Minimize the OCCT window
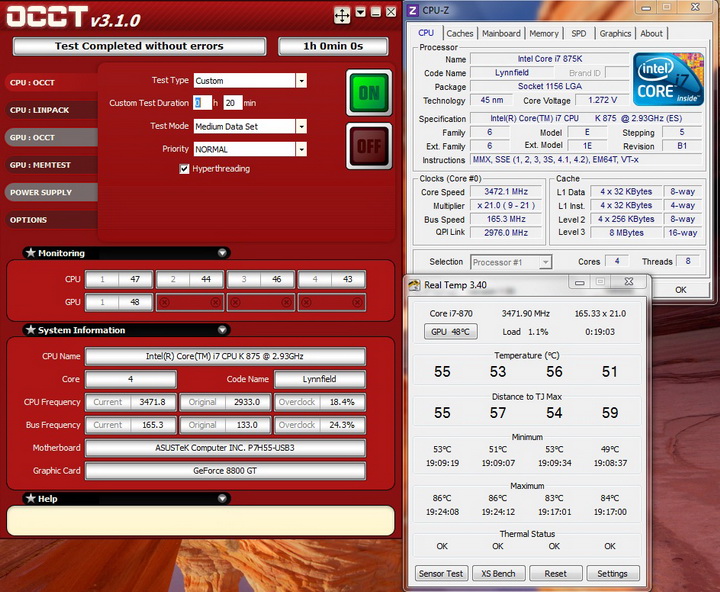The height and width of the screenshot is (592, 720). point(376,12)
